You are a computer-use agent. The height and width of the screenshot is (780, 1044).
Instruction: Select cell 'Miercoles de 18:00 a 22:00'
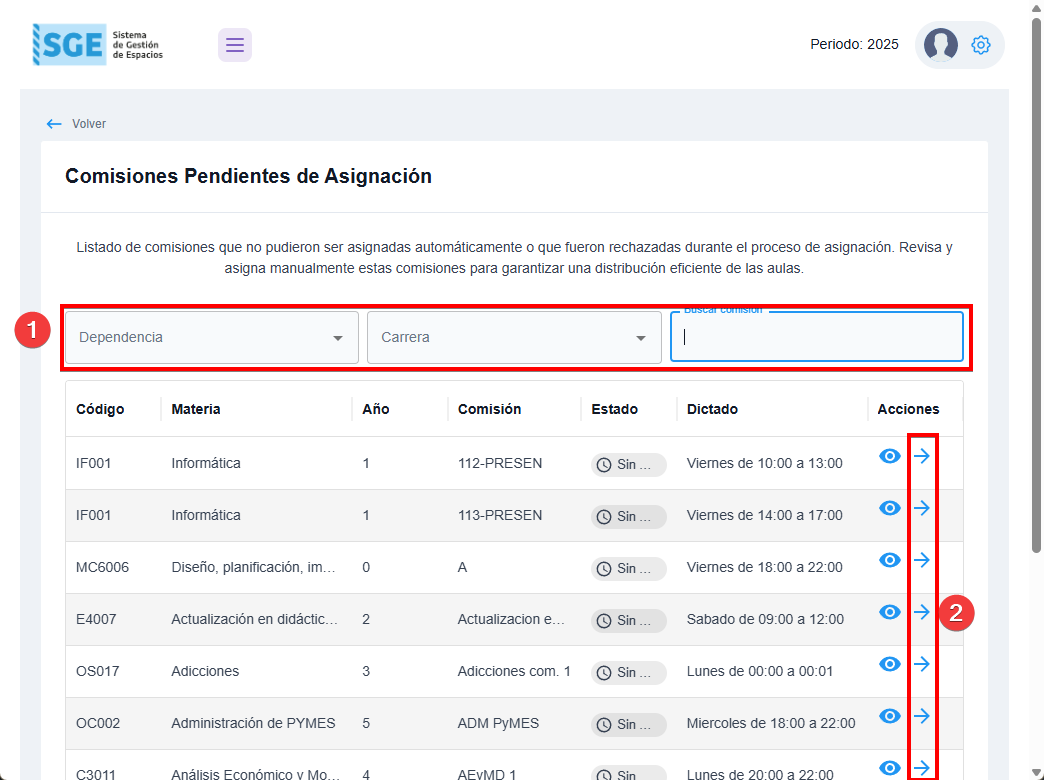(x=771, y=723)
